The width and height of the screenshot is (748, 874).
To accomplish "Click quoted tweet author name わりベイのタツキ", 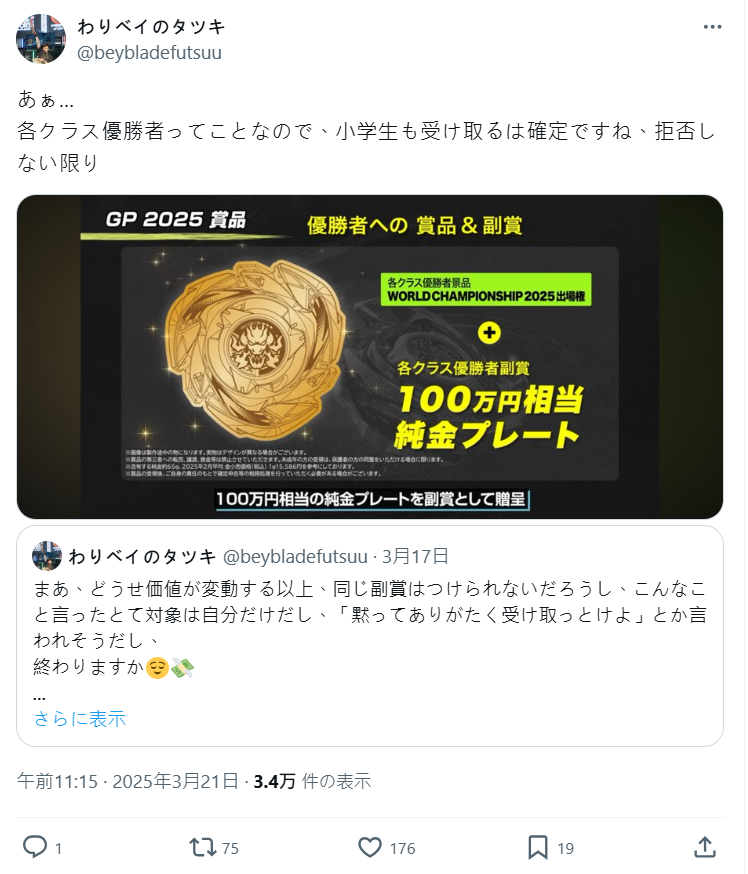I will [142, 556].
